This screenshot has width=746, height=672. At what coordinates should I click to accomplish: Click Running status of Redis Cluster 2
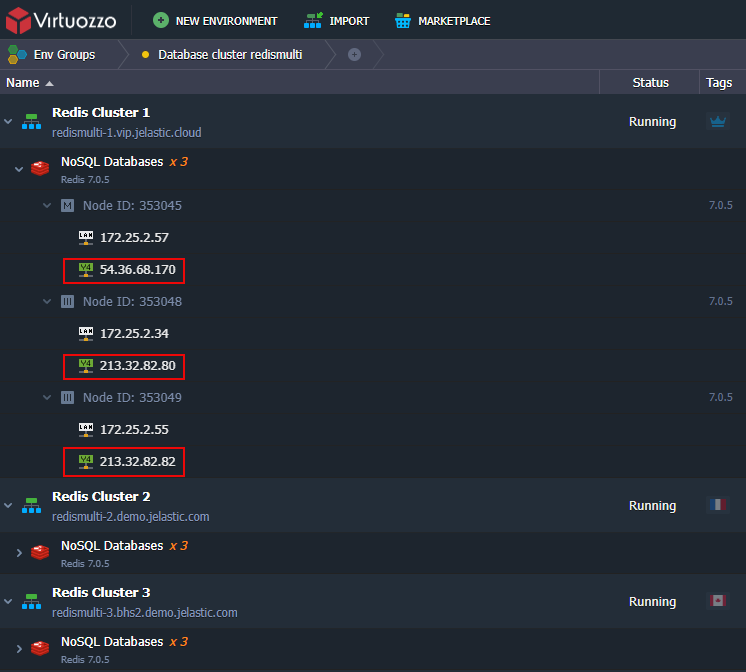(x=652, y=506)
